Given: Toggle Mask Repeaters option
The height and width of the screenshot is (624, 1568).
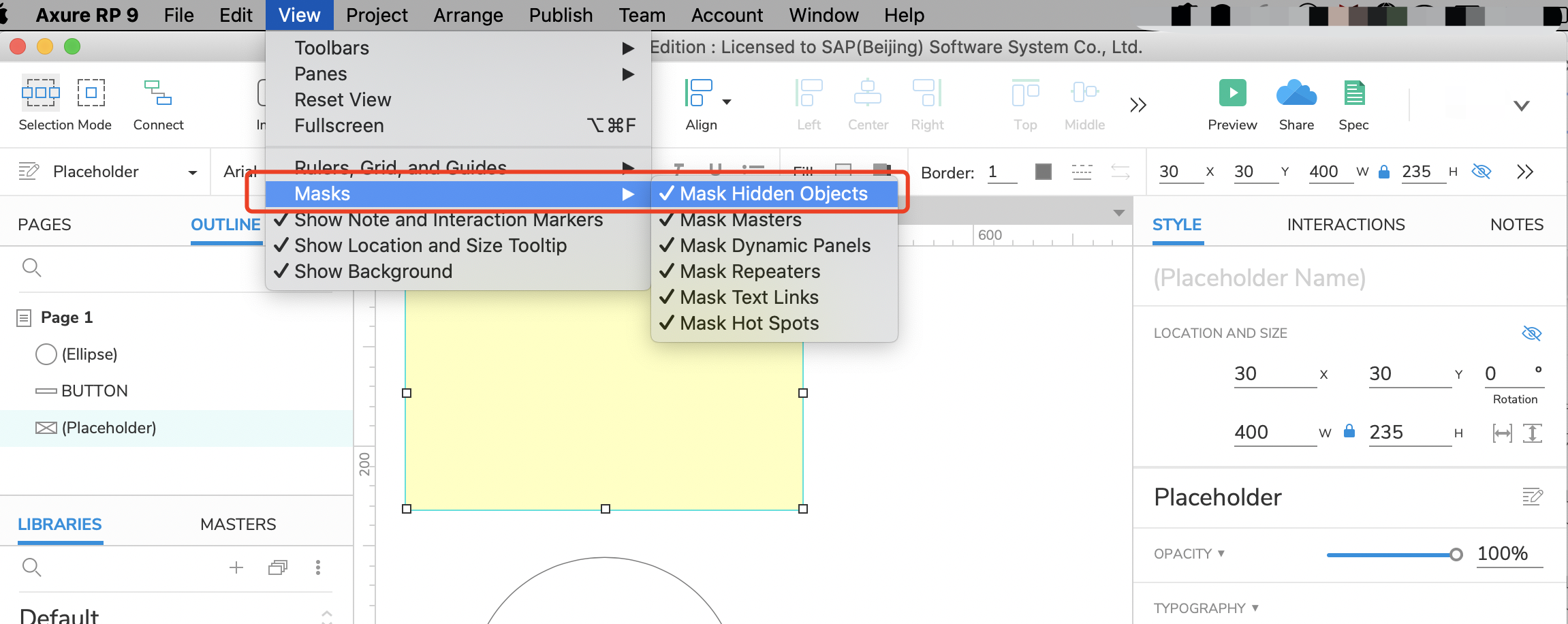Looking at the screenshot, I should click(x=774, y=272).
